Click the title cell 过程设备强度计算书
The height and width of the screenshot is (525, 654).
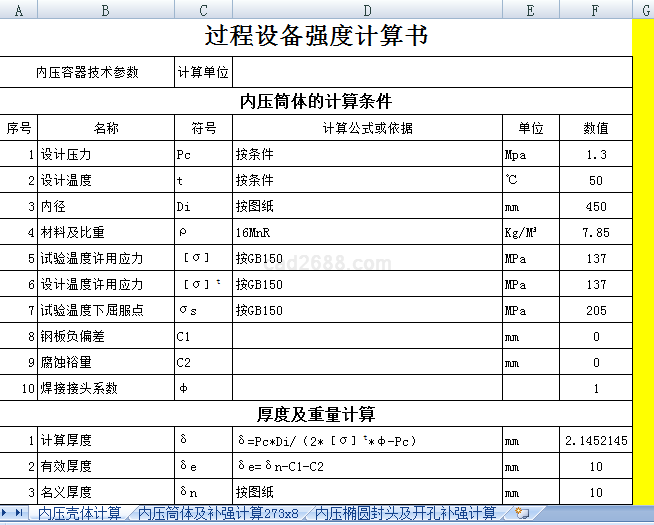[316, 37]
